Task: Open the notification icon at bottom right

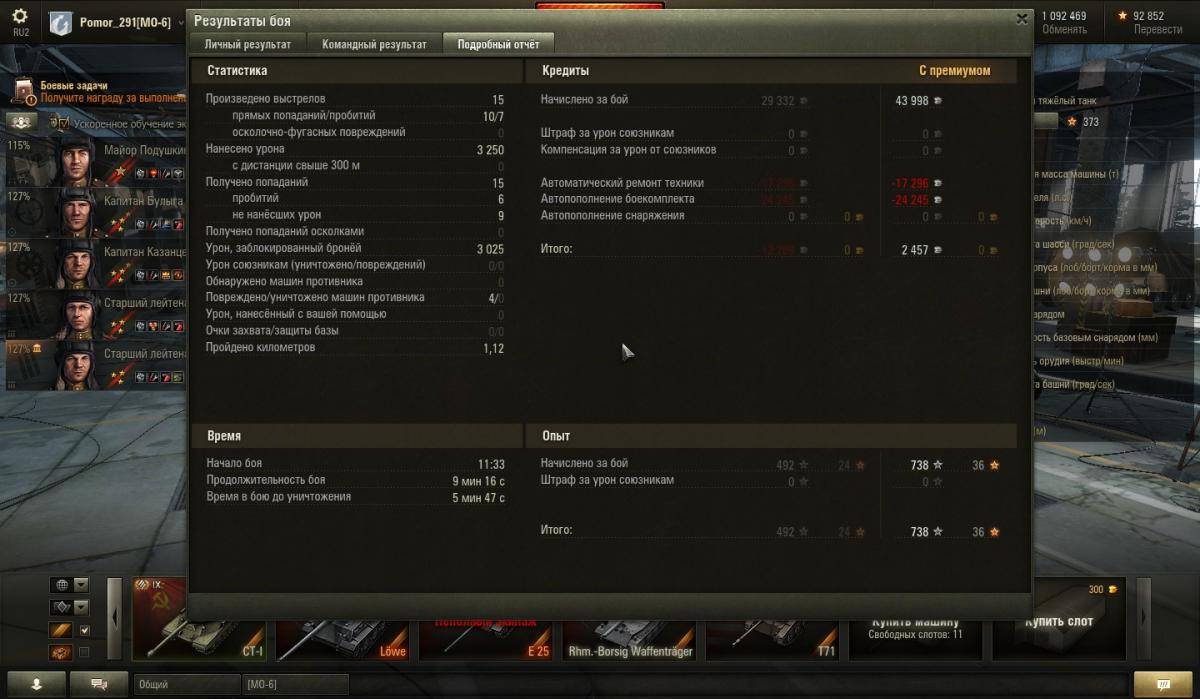Action: click(x=1162, y=684)
